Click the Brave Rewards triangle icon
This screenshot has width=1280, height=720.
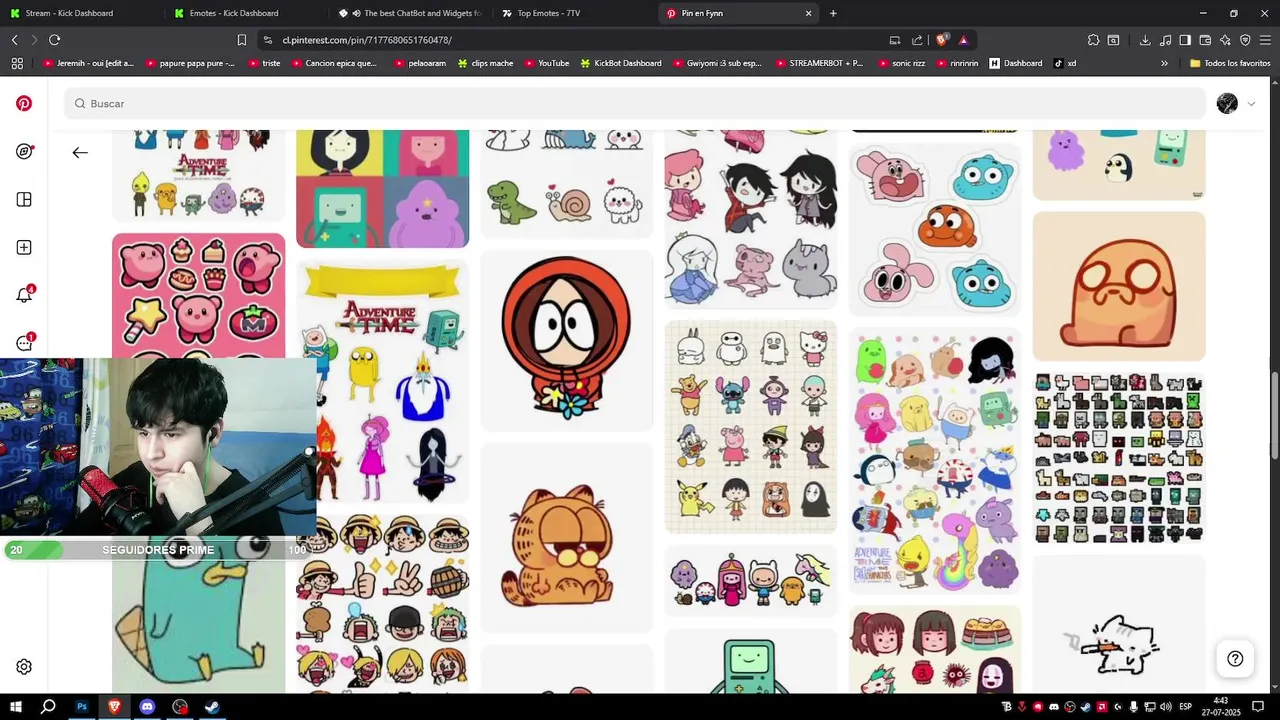[x=964, y=40]
